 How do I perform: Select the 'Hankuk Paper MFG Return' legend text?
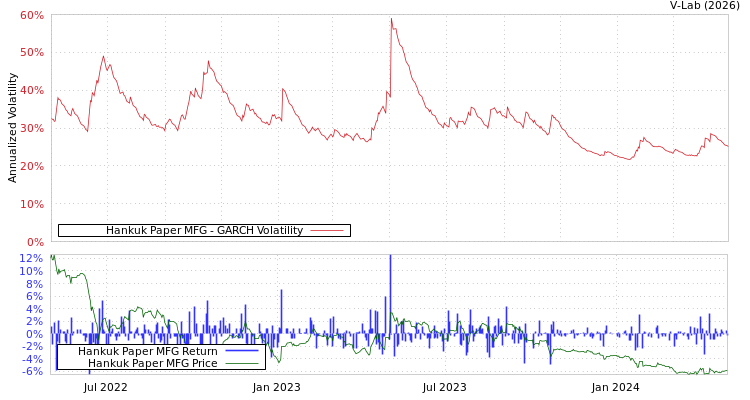147,351
